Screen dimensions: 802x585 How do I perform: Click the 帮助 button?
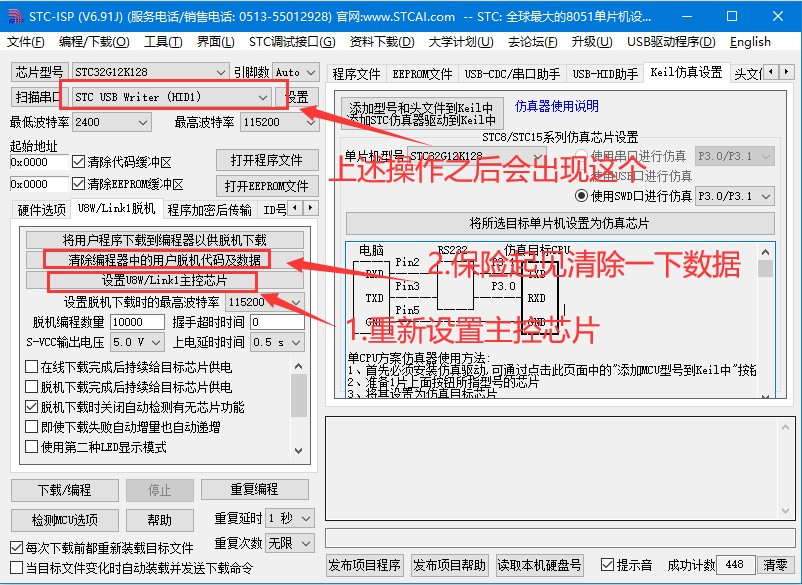(x=160, y=520)
